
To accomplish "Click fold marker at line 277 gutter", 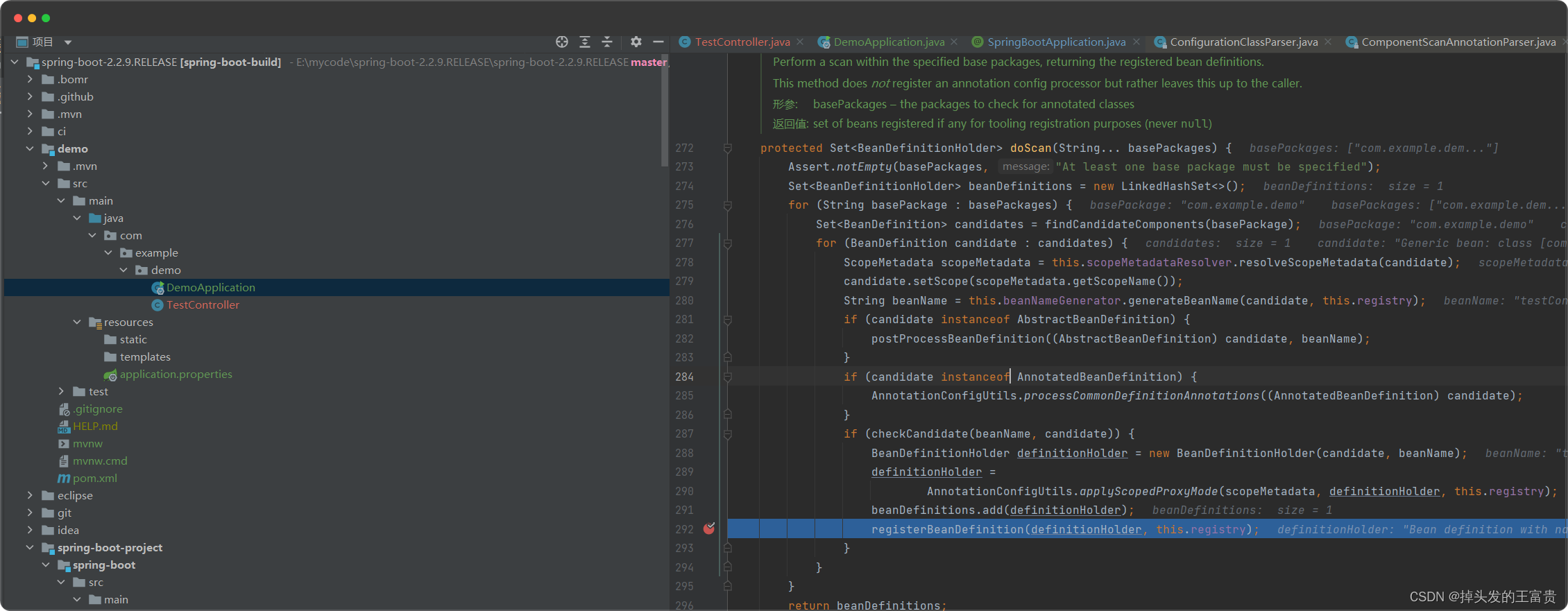I will [x=728, y=243].
